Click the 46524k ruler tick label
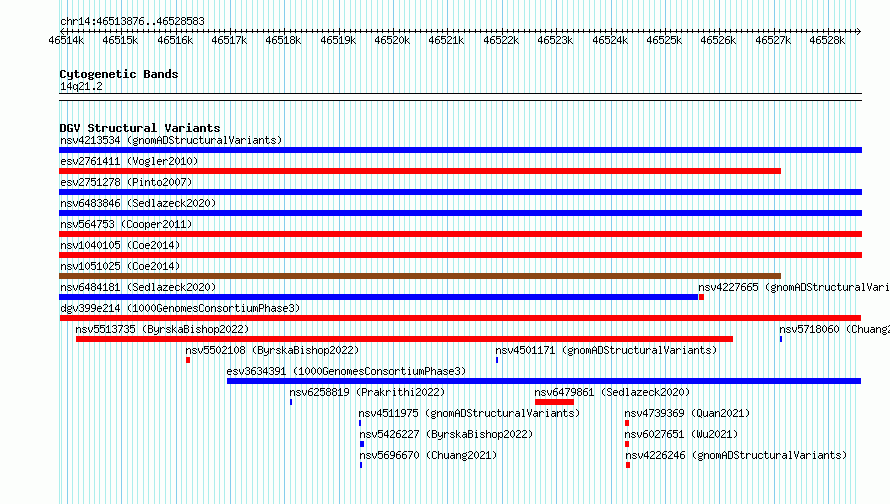The image size is (890, 504). pyautogui.click(x=610, y=40)
